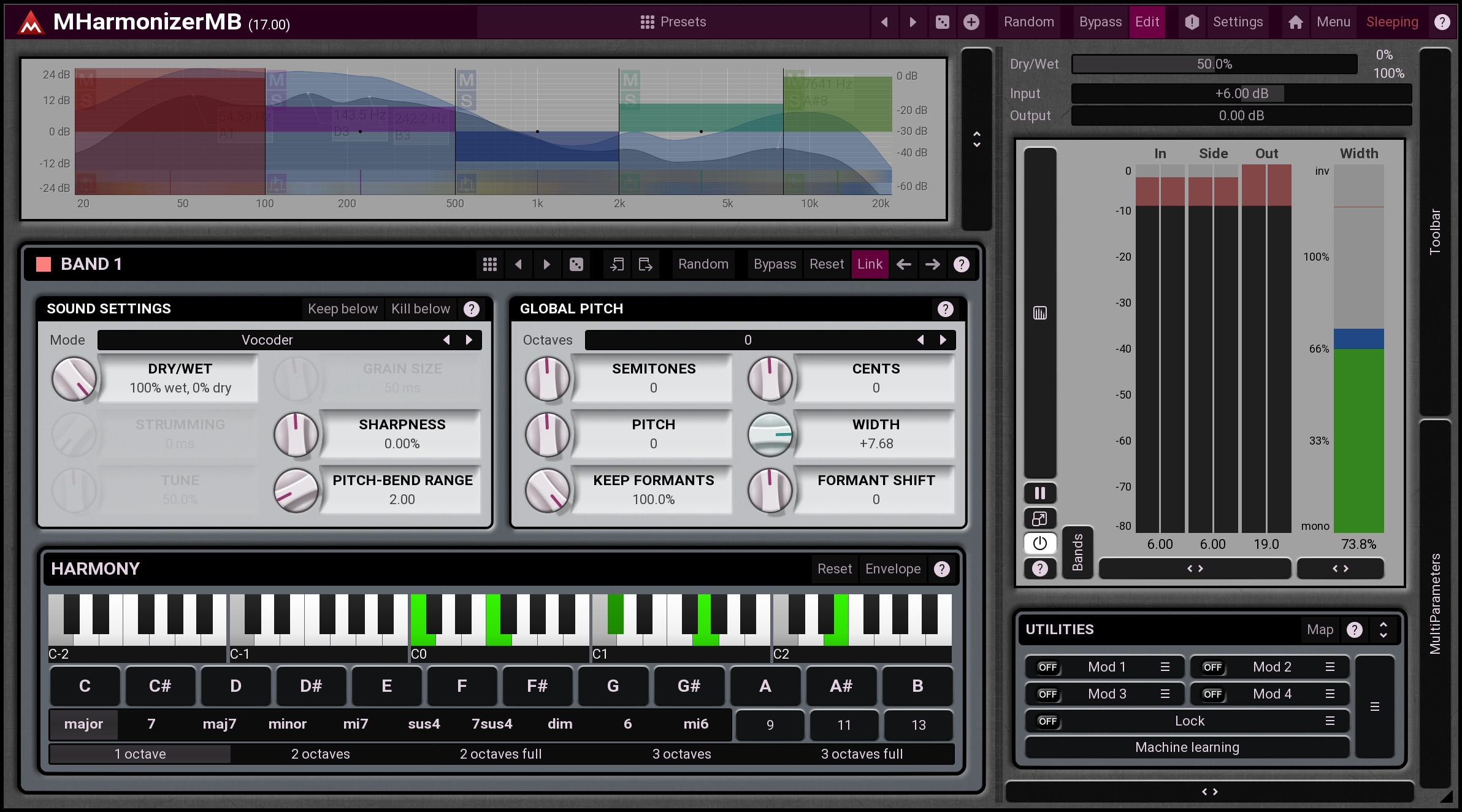Toggle the Lock OFF switch
Image resolution: width=1462 pixels, height=812 pixels.
[x=1047, y=721]
